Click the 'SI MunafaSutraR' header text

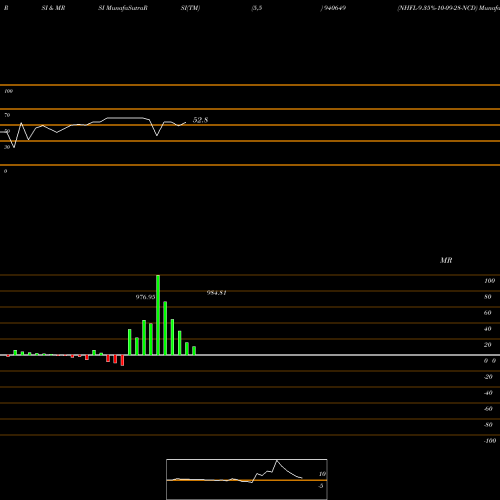tap(123, 8)
